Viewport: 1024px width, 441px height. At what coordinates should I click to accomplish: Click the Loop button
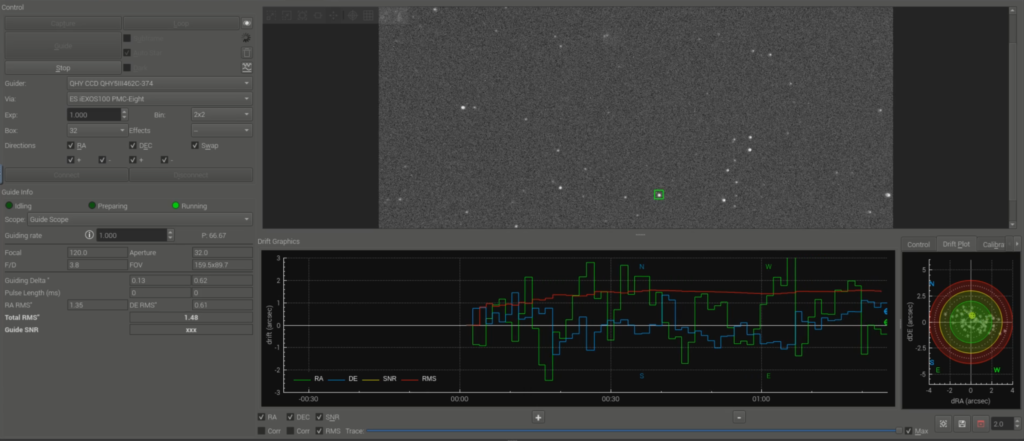[181, 24]
